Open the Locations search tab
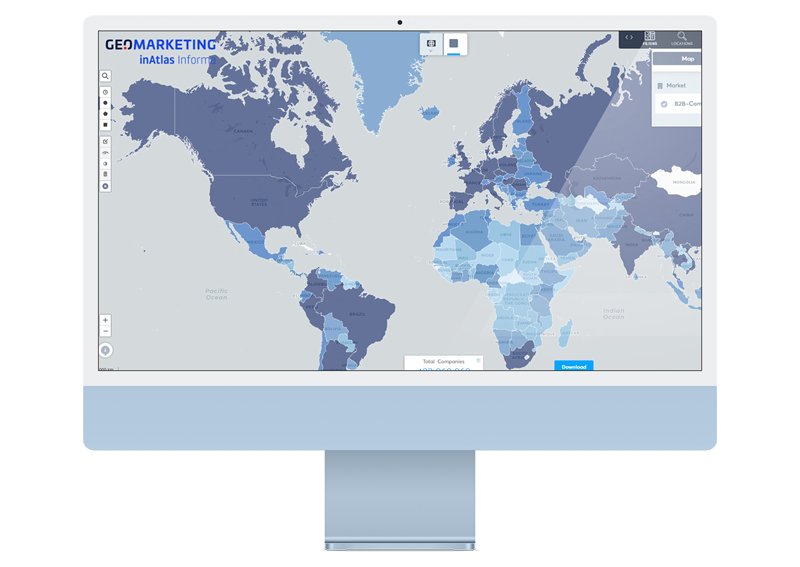Screen dimensions: 800x567 pos(682,38)
